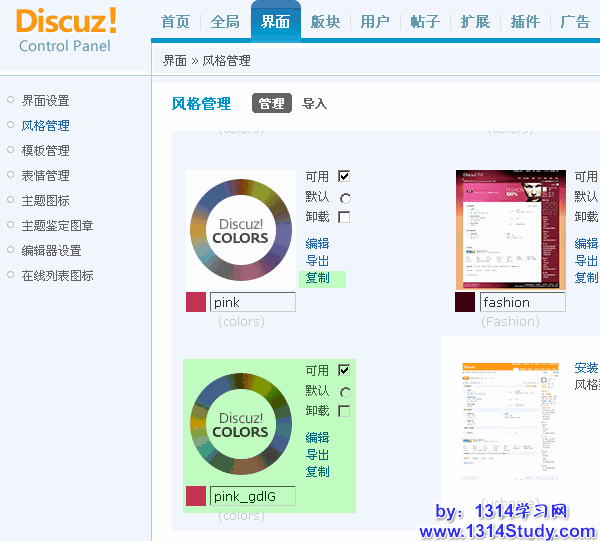The width and height of the screenshot is (600, 541).
Task: Click the 导出 link for the pink_gdlG style
Action: (x=318, y=455)
